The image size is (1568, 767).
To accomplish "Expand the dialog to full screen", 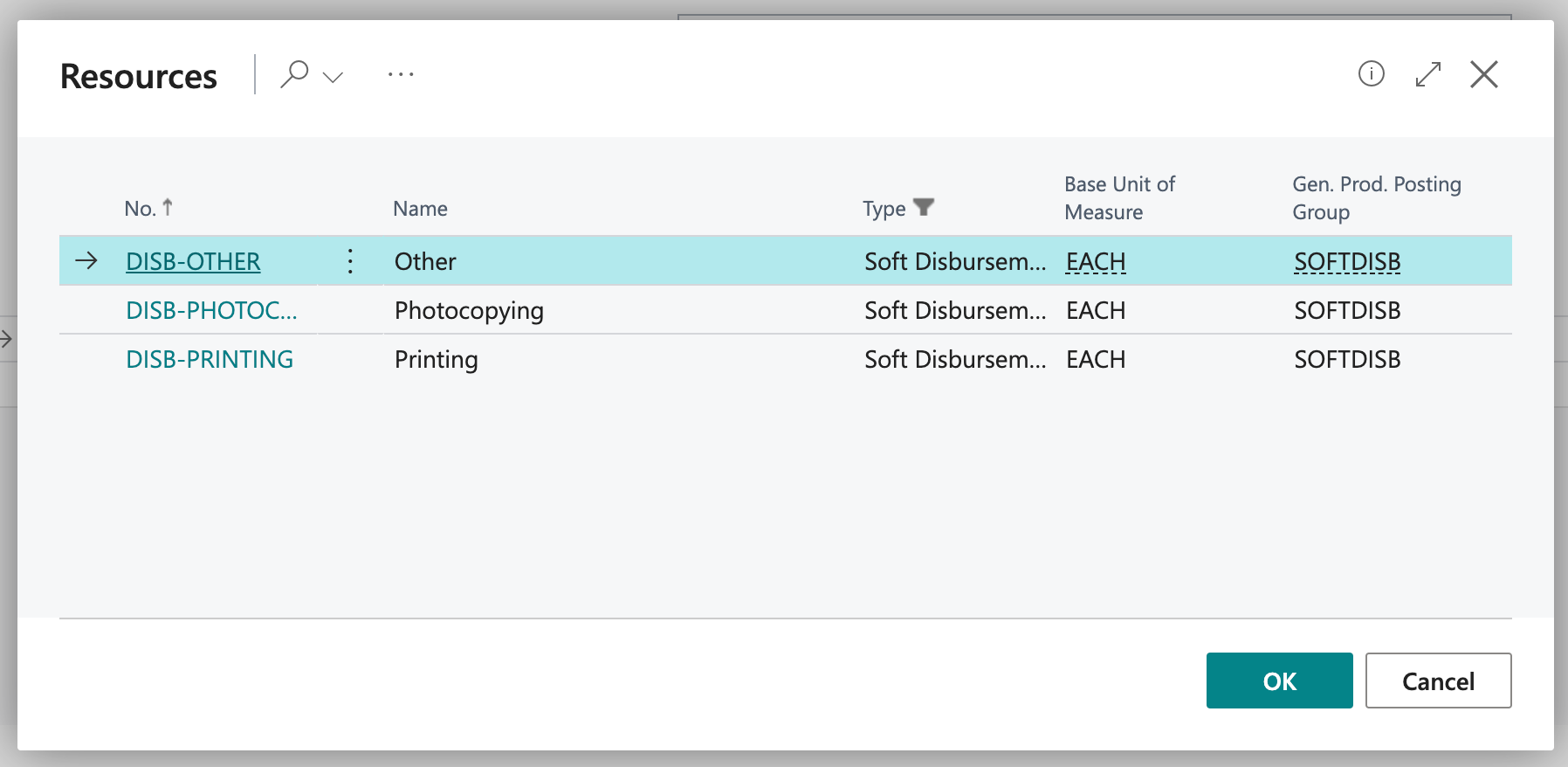I will click(1427, 74).
